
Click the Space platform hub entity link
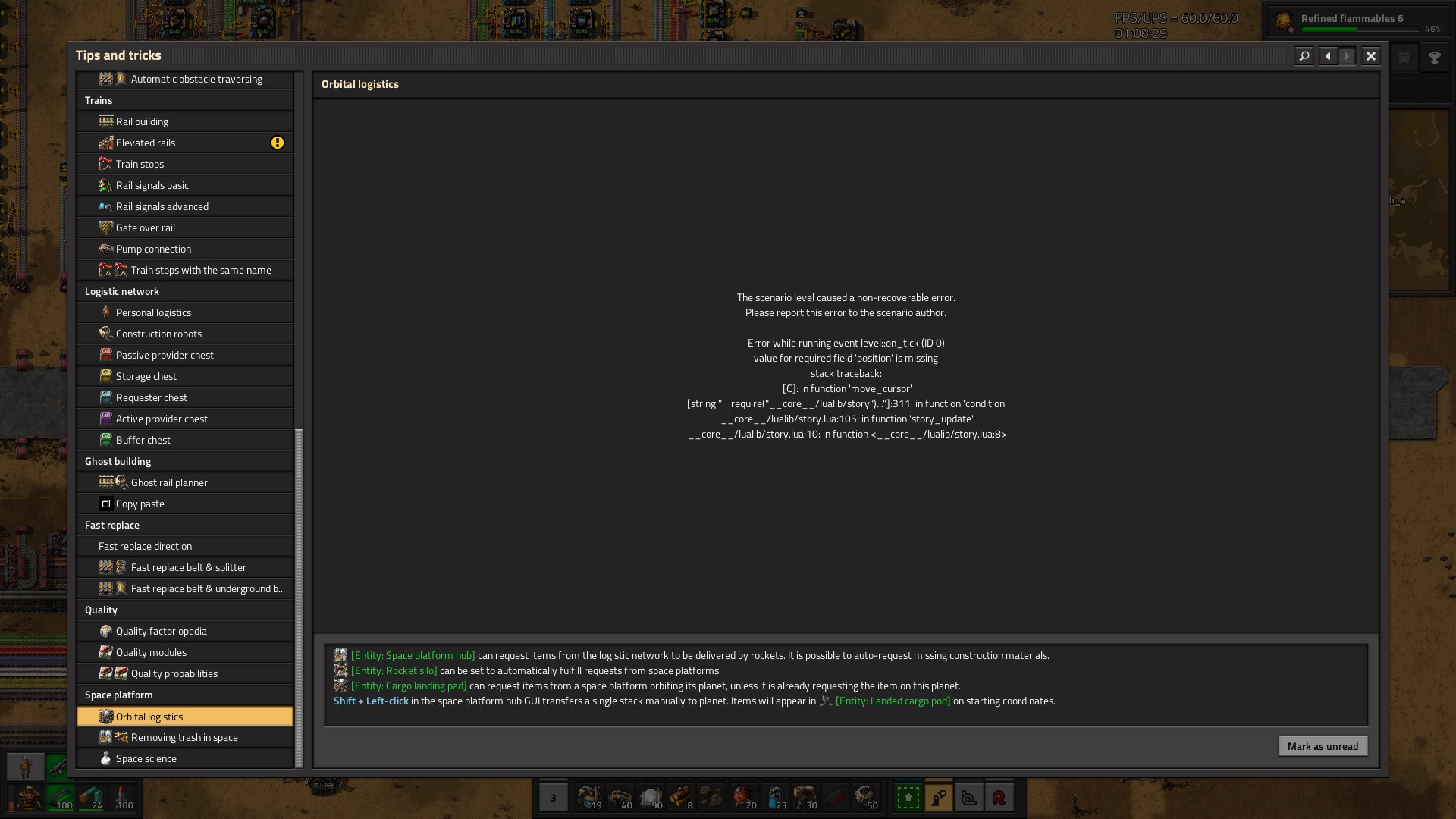tap(413, 655)
